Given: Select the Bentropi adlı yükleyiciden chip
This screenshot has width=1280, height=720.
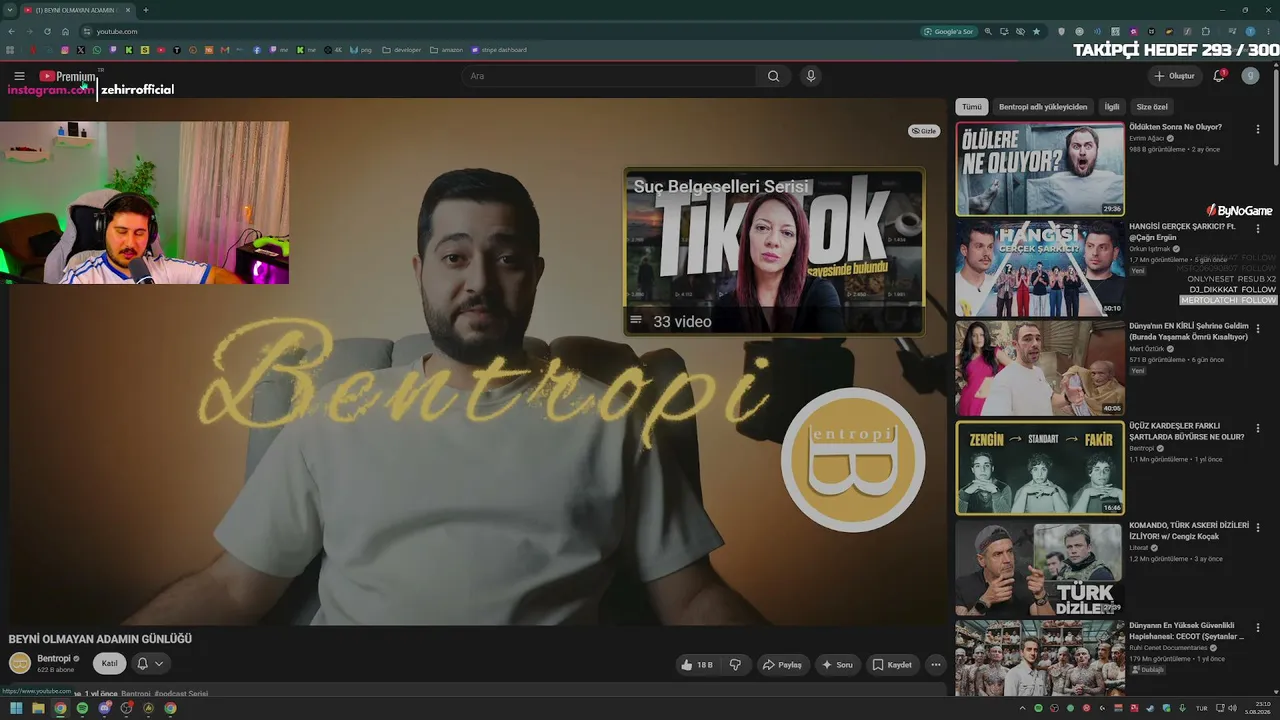Looking at the screenshot, I should (x=1043, y=107).
